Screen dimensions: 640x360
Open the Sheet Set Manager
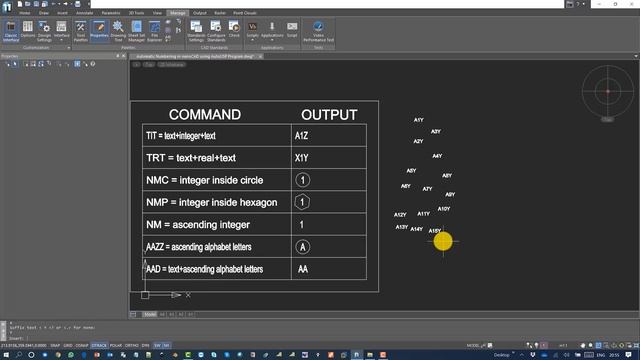[x=136, y=31]
